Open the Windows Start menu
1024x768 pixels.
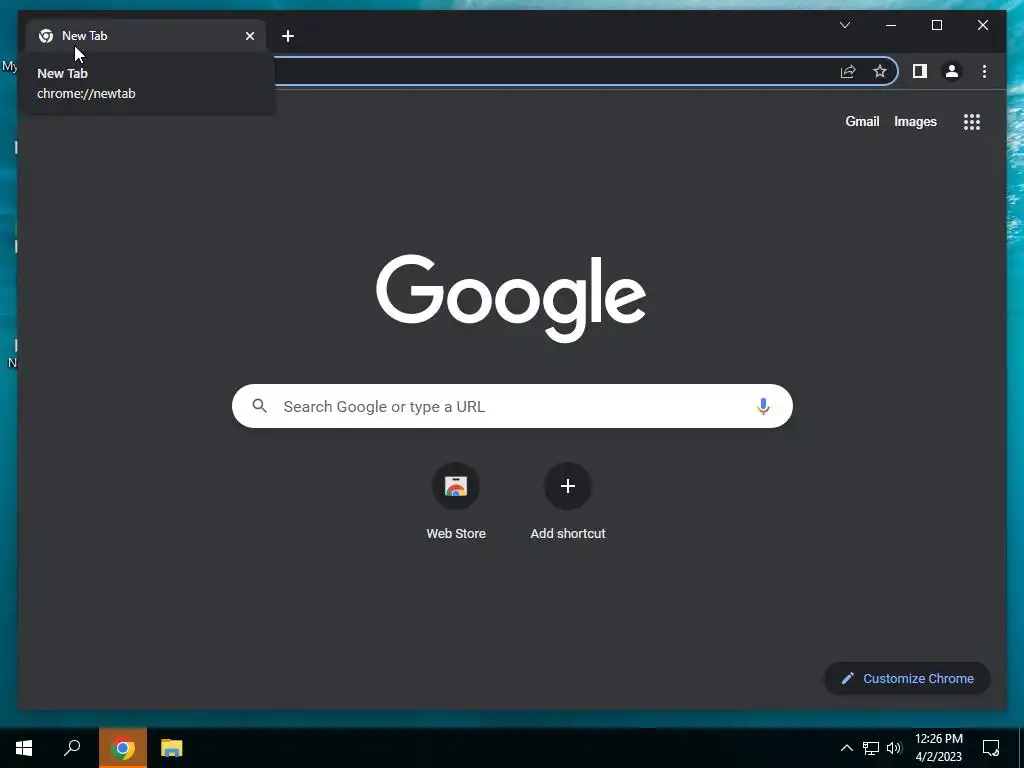(x=24, y=748)
